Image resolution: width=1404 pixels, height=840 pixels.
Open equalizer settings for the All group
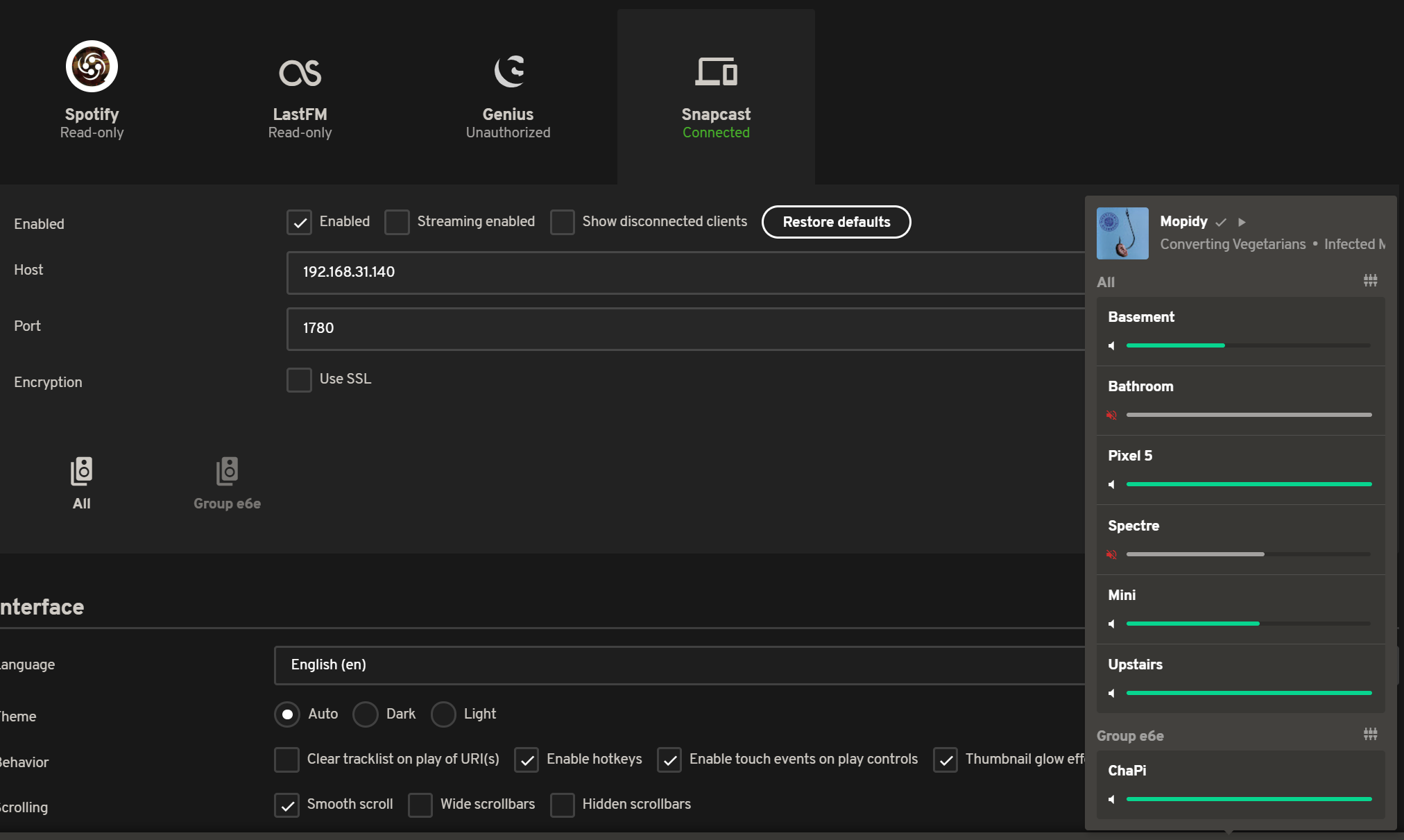1370,280
